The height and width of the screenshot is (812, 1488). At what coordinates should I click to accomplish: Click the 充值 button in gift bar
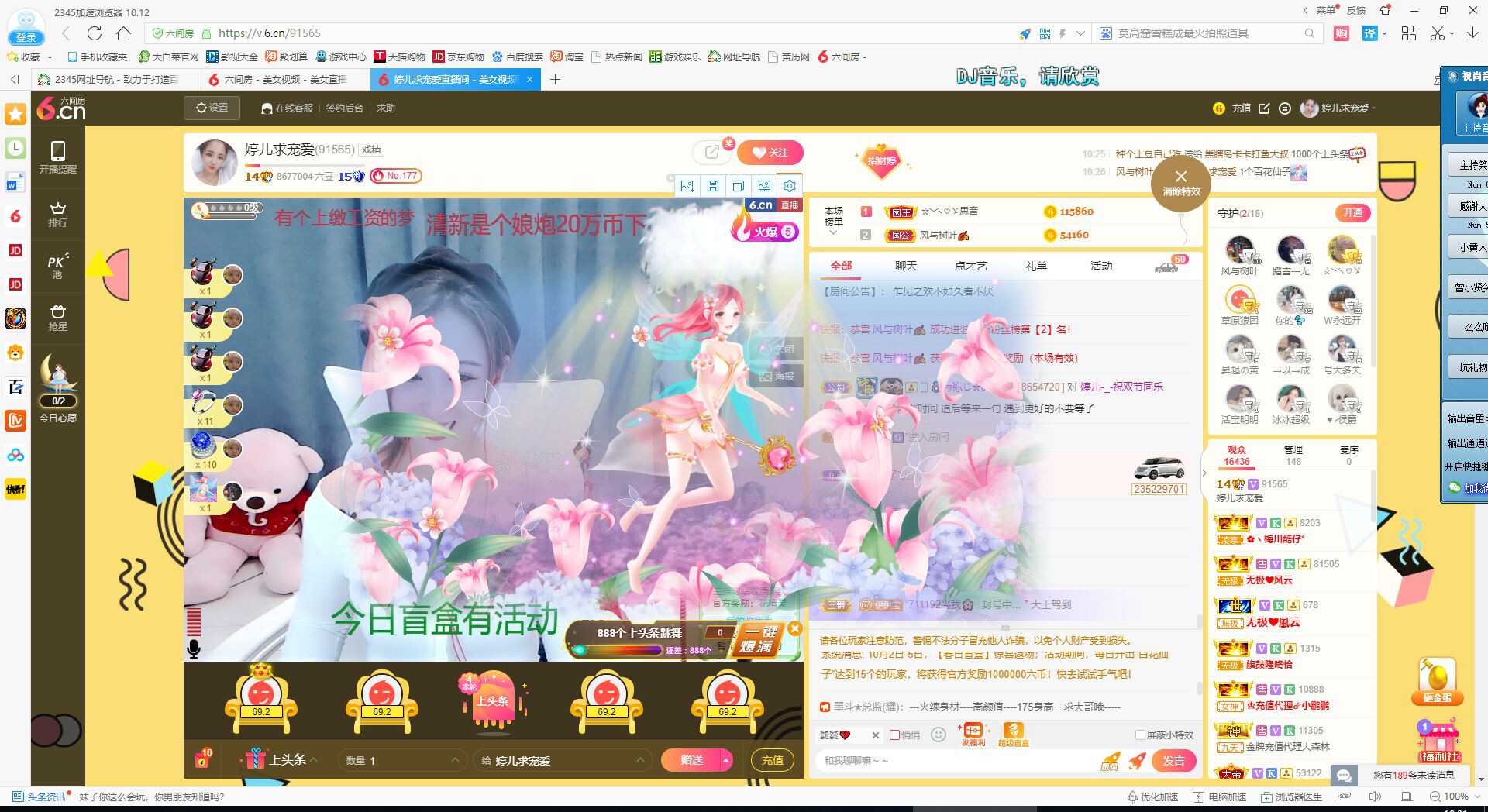pos(772,760)
